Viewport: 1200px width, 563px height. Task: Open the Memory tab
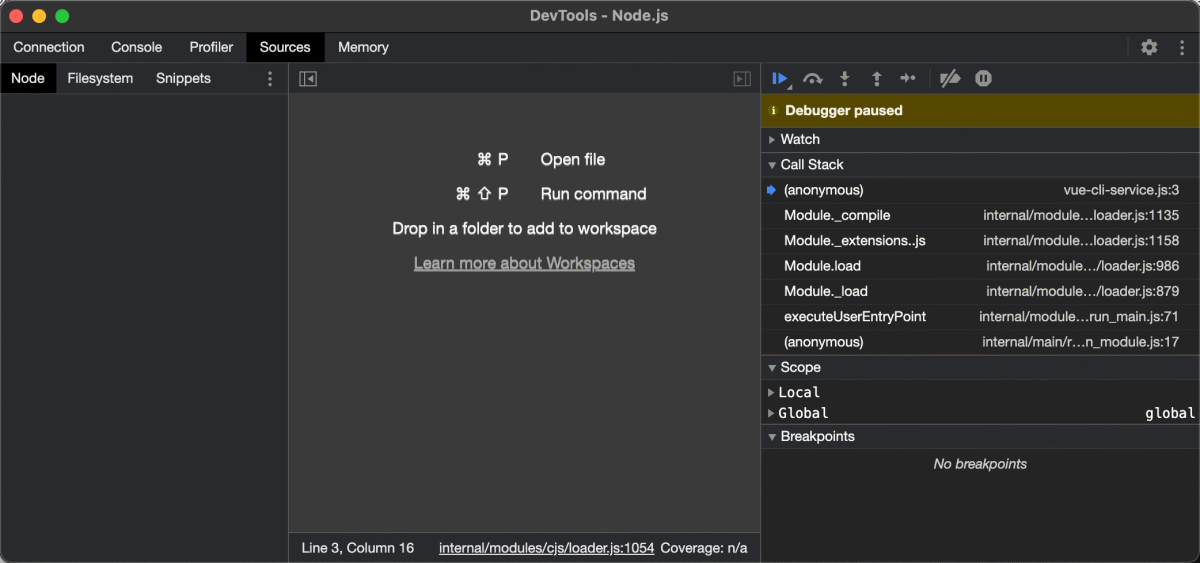coord(363,47)
